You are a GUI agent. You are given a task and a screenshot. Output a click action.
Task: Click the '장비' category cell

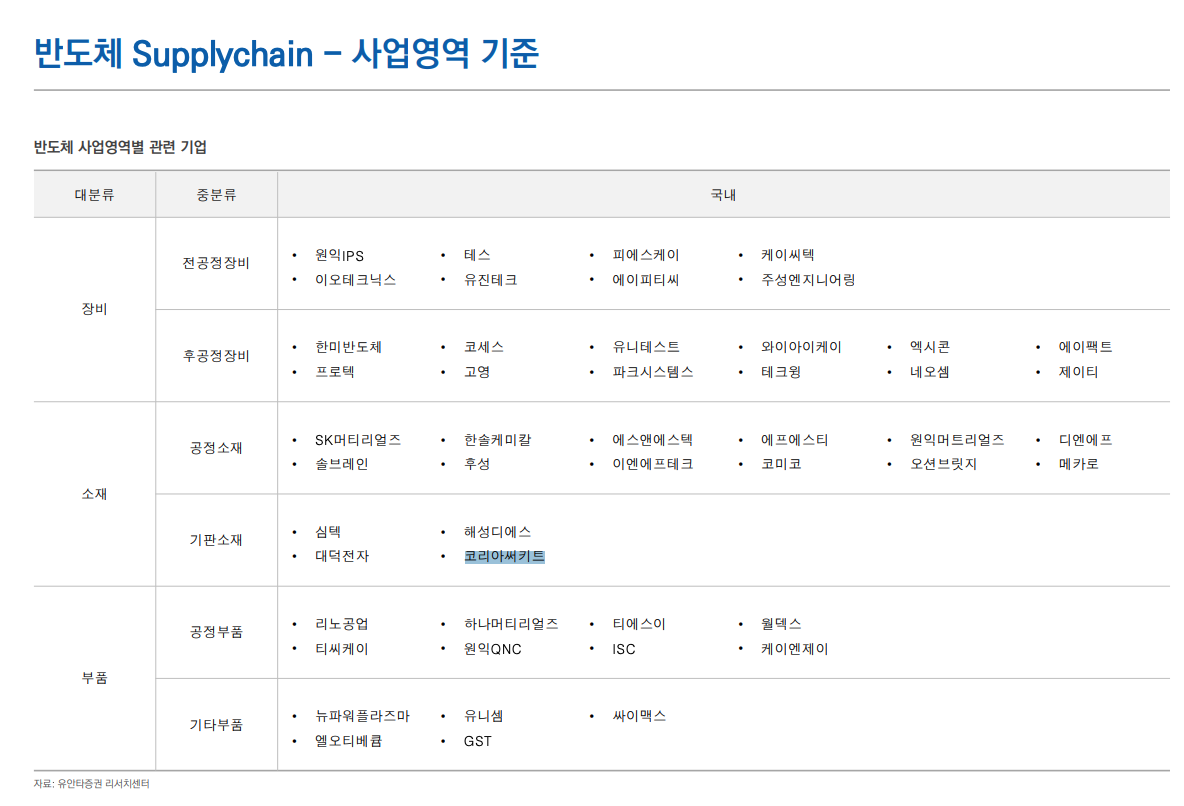click(94, 309)
